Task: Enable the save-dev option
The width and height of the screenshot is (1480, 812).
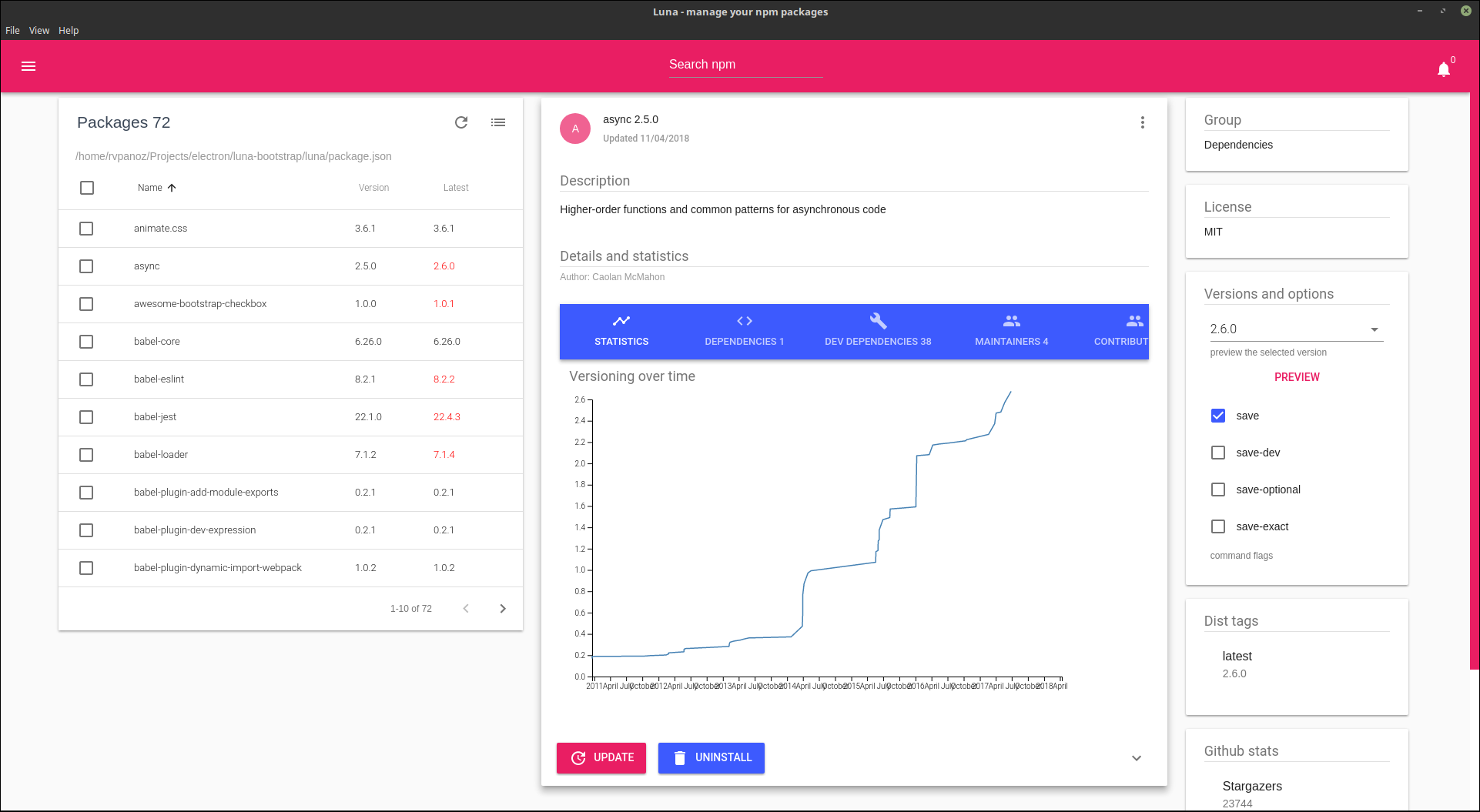Action: click(1218, 453)
